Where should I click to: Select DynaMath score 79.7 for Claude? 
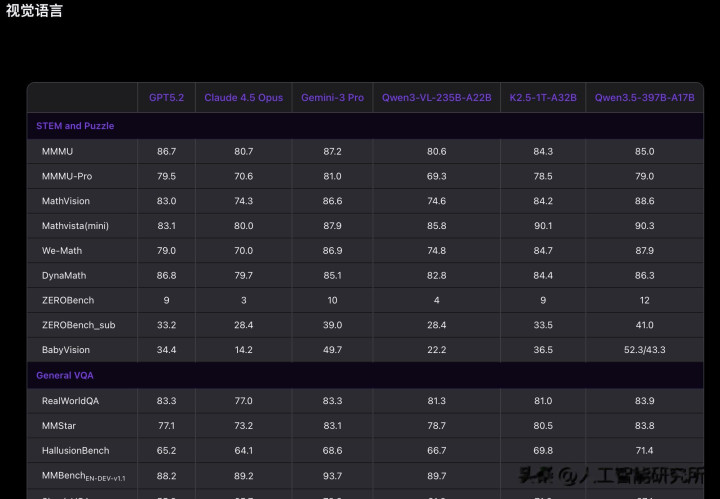pos(243,275)
